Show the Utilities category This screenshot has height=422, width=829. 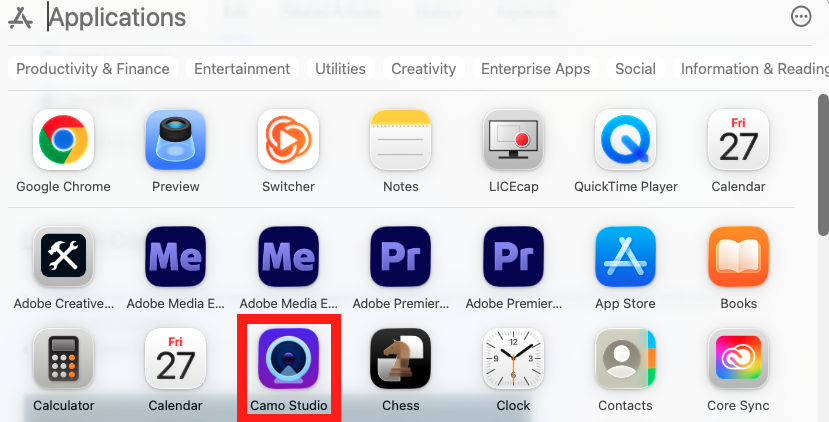click(x=340, y=69)
